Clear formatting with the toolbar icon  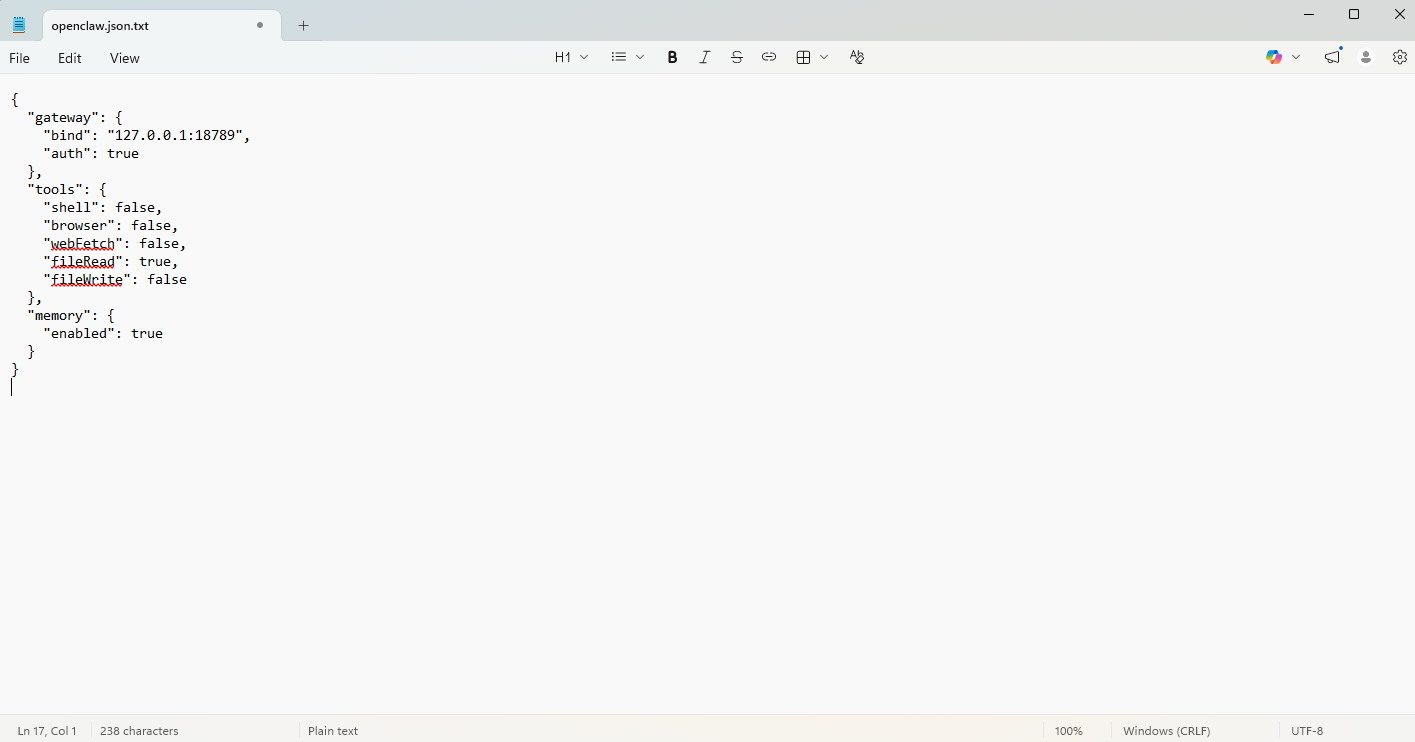tap(857, 58)
